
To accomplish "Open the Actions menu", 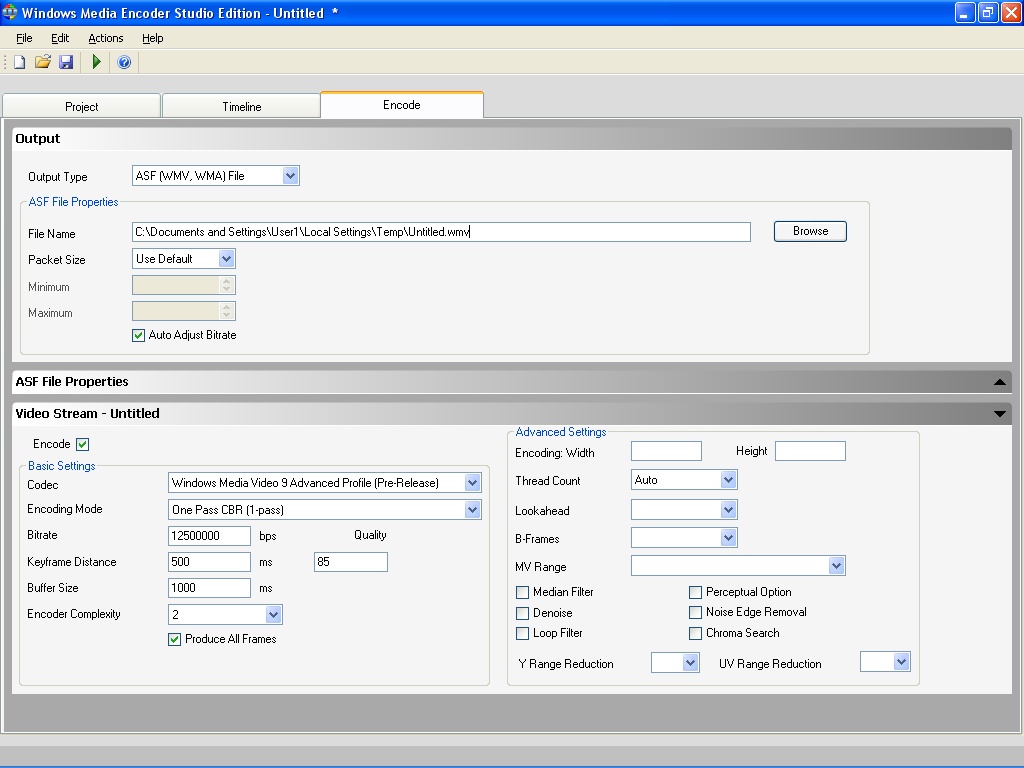I will pyautogui.click(x=106, y=38).
